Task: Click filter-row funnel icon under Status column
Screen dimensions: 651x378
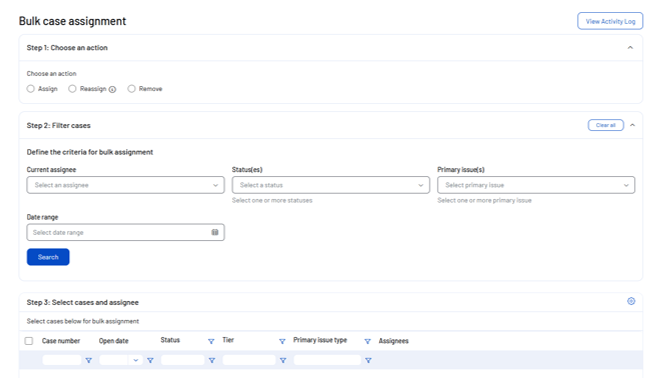Action: point(212,360)
